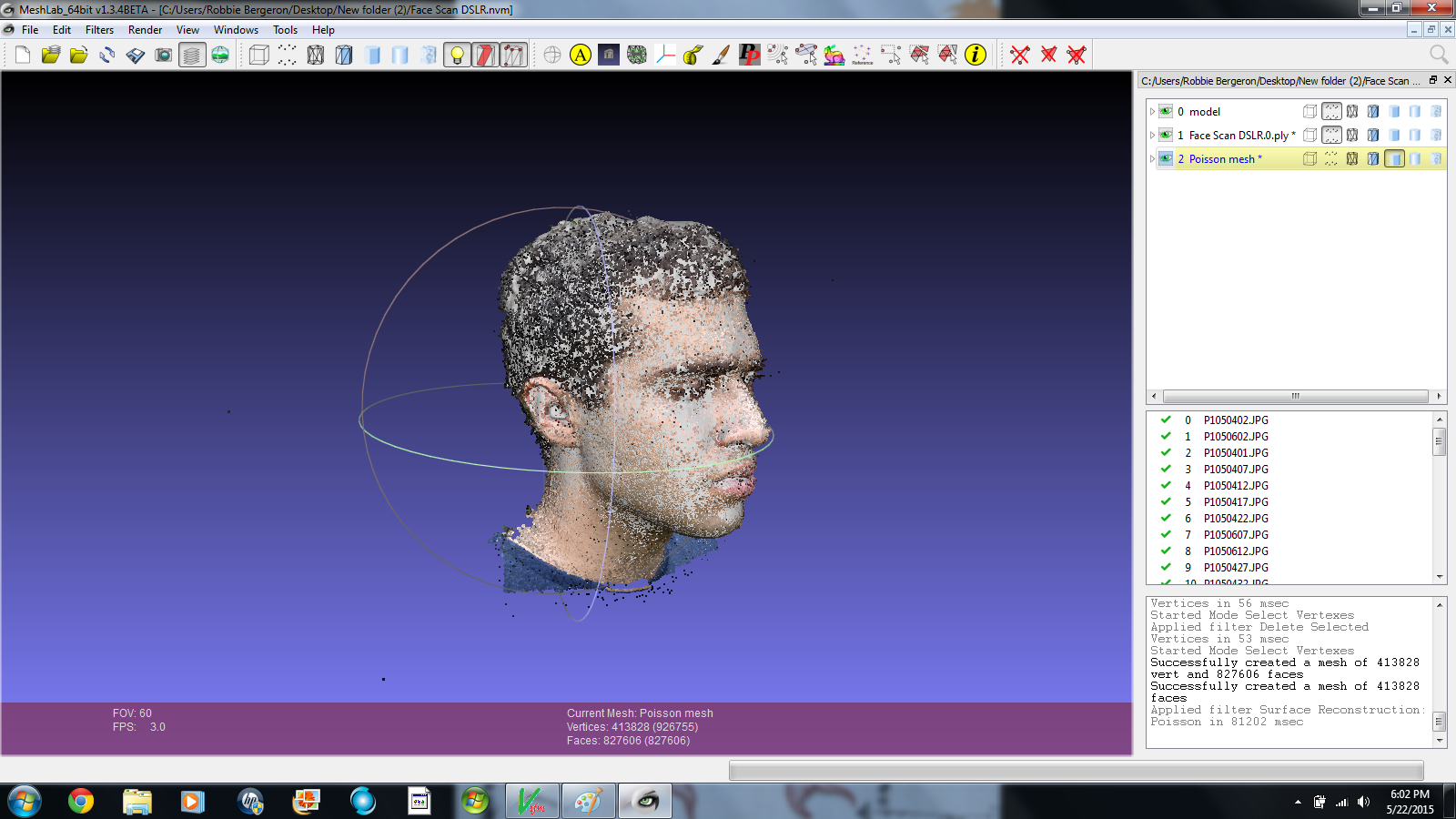The height and width of the screenshot is (819, 1456).
Task: Select the paintbrush Z-painting tool
Action: click(x=722, y=56)
